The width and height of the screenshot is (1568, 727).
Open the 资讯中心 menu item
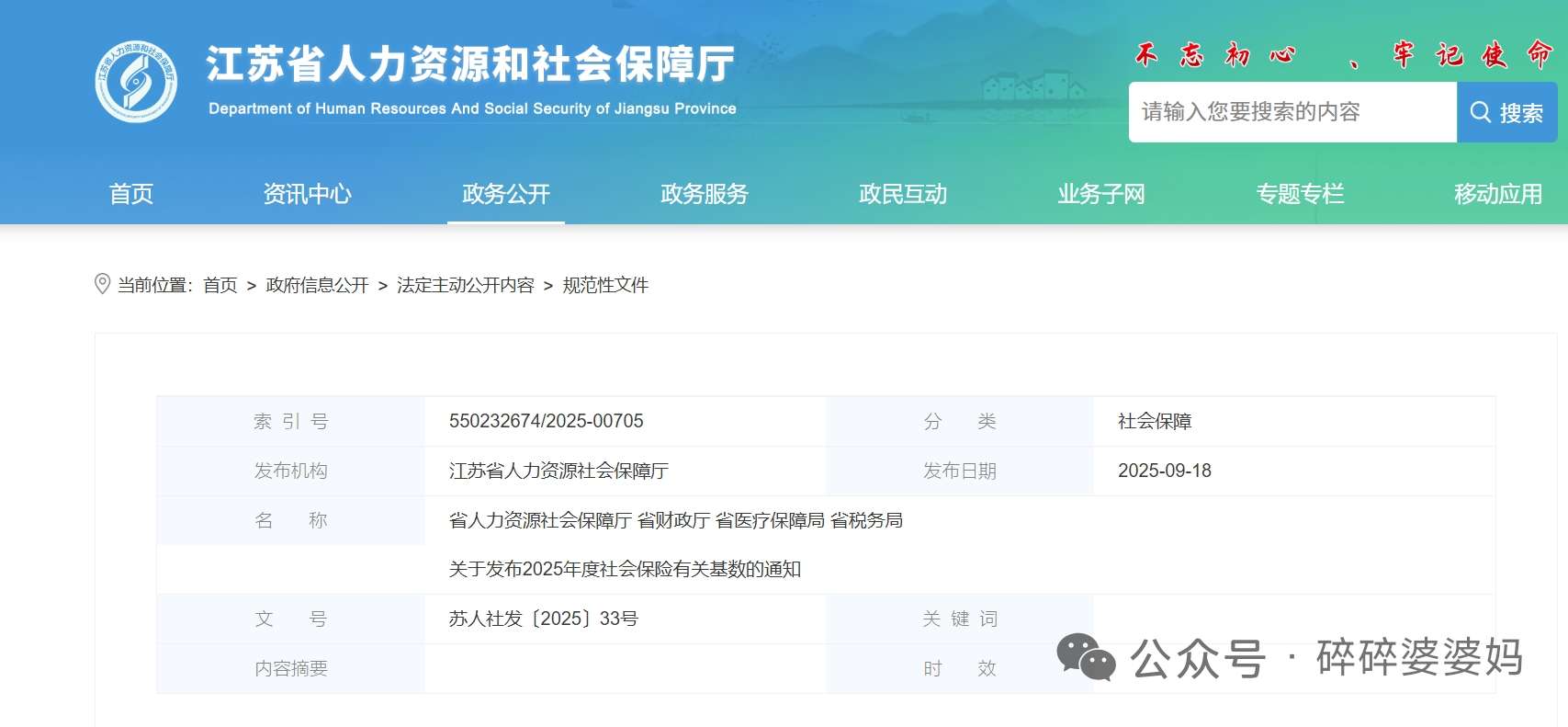click(307, 194)
